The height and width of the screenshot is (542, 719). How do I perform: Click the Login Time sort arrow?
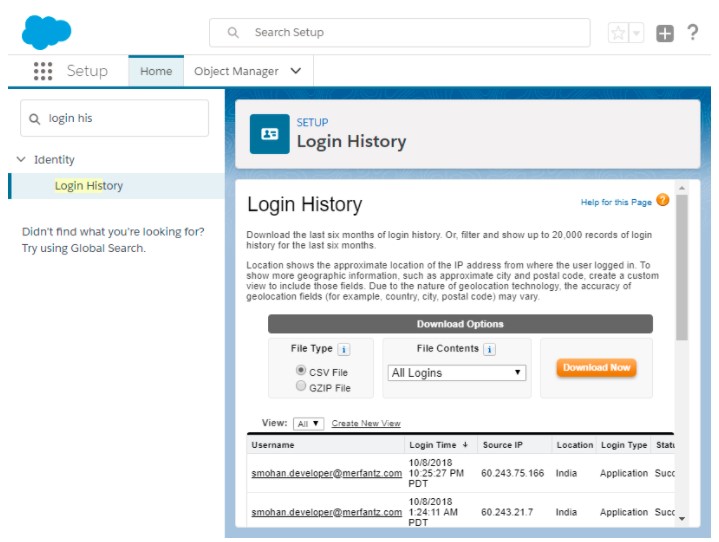[x=465, y=445]
